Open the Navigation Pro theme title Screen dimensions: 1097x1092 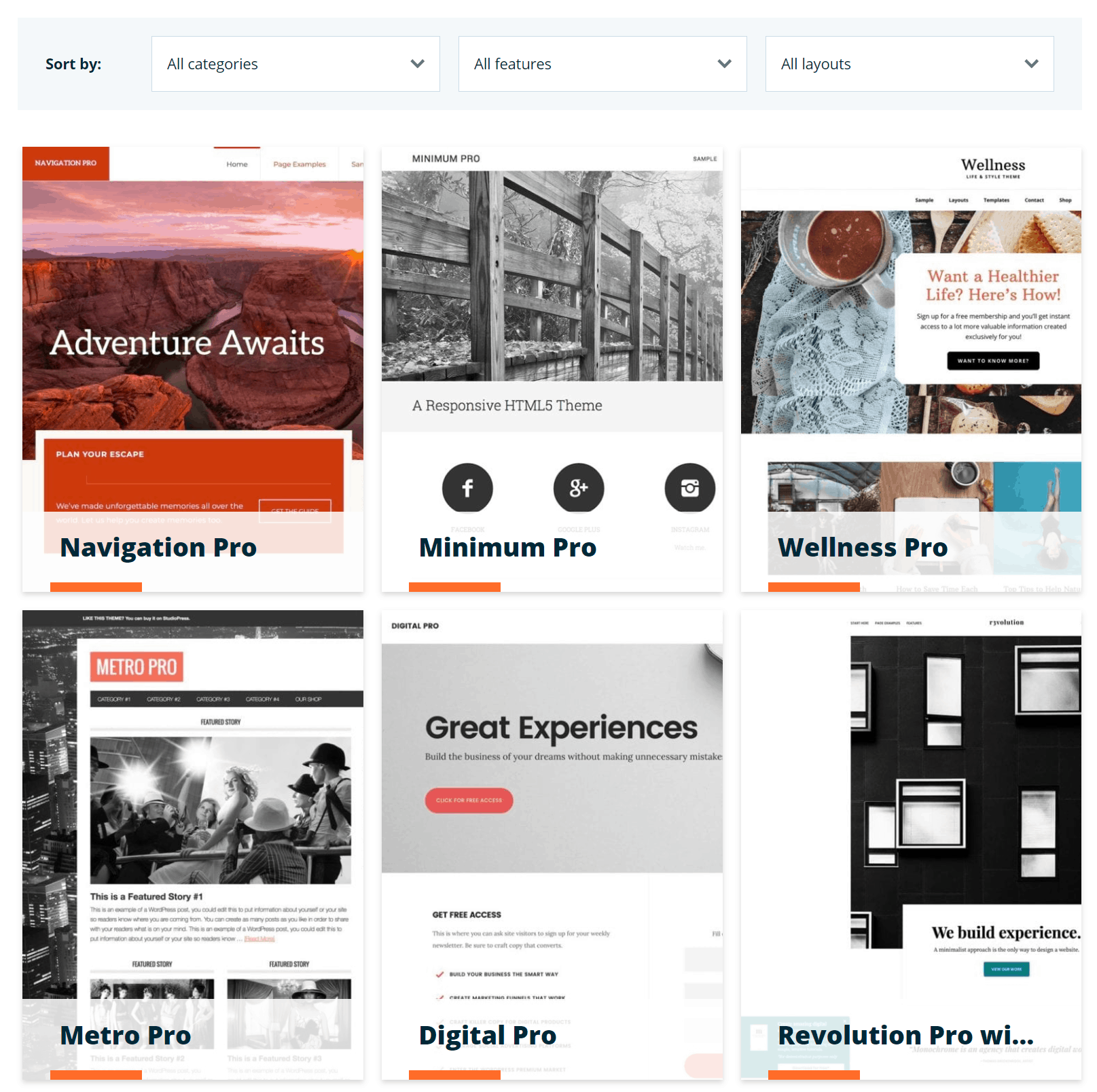tap(158, 548)
